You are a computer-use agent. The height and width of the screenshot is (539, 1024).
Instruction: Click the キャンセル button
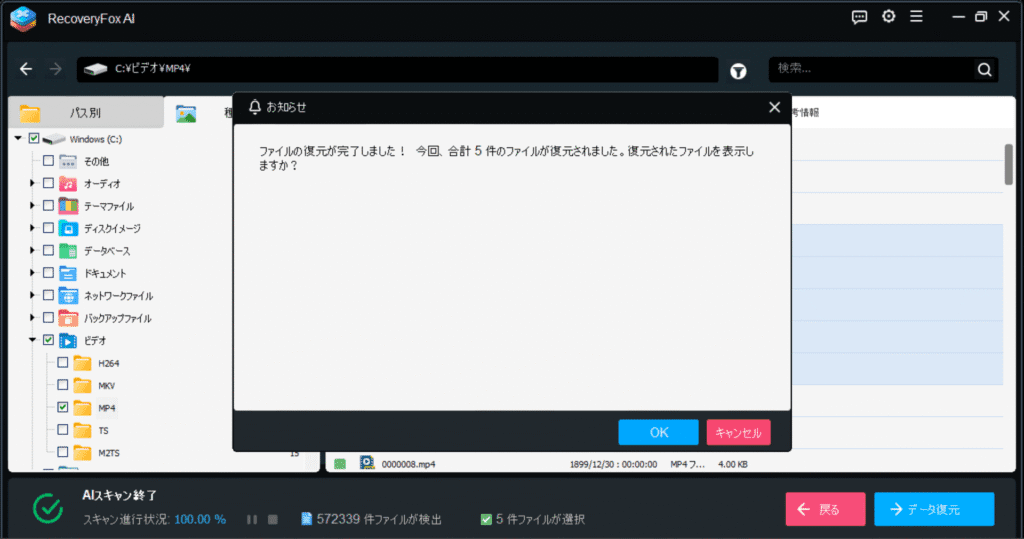(x=739, y=433)
